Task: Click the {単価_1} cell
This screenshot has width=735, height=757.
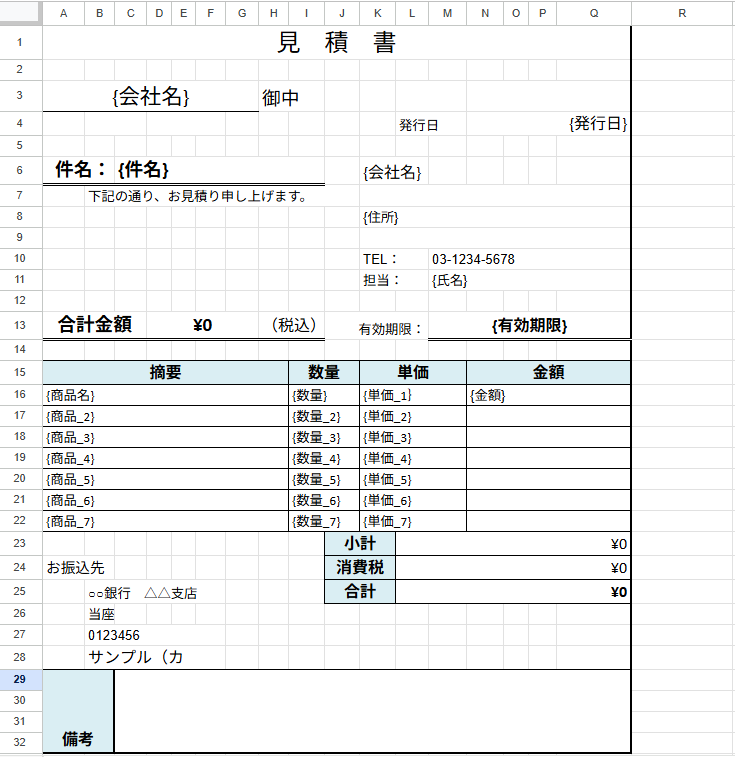Action: 413,395
